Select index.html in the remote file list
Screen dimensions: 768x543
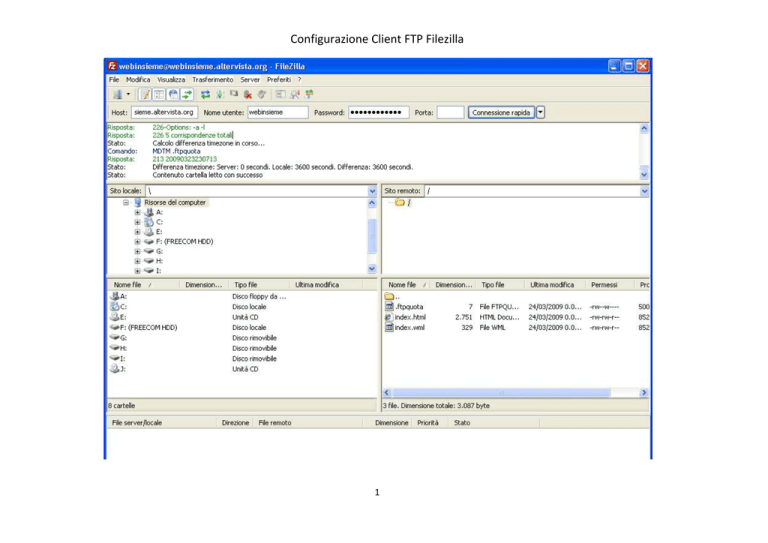click(410, 317)
